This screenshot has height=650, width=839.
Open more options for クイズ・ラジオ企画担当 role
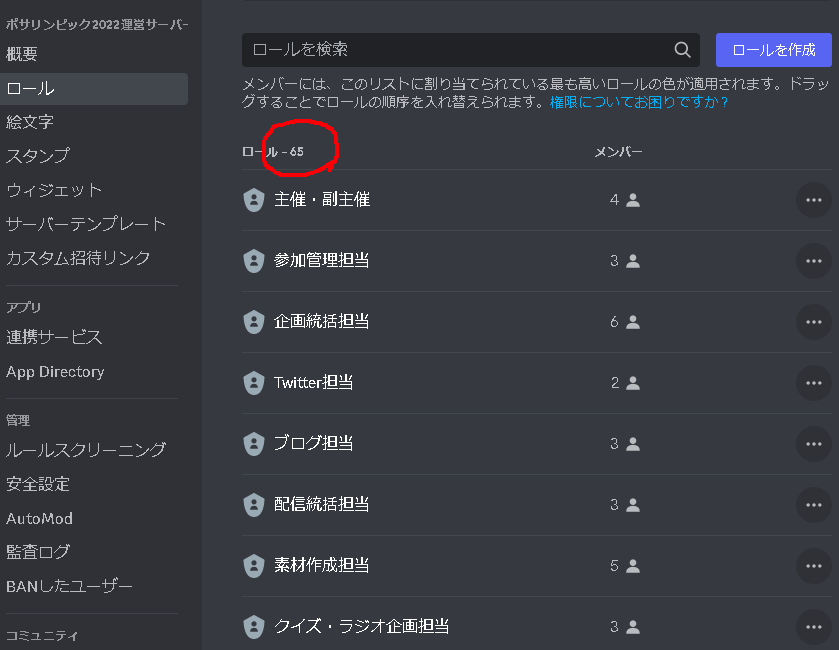coord(813,627)
